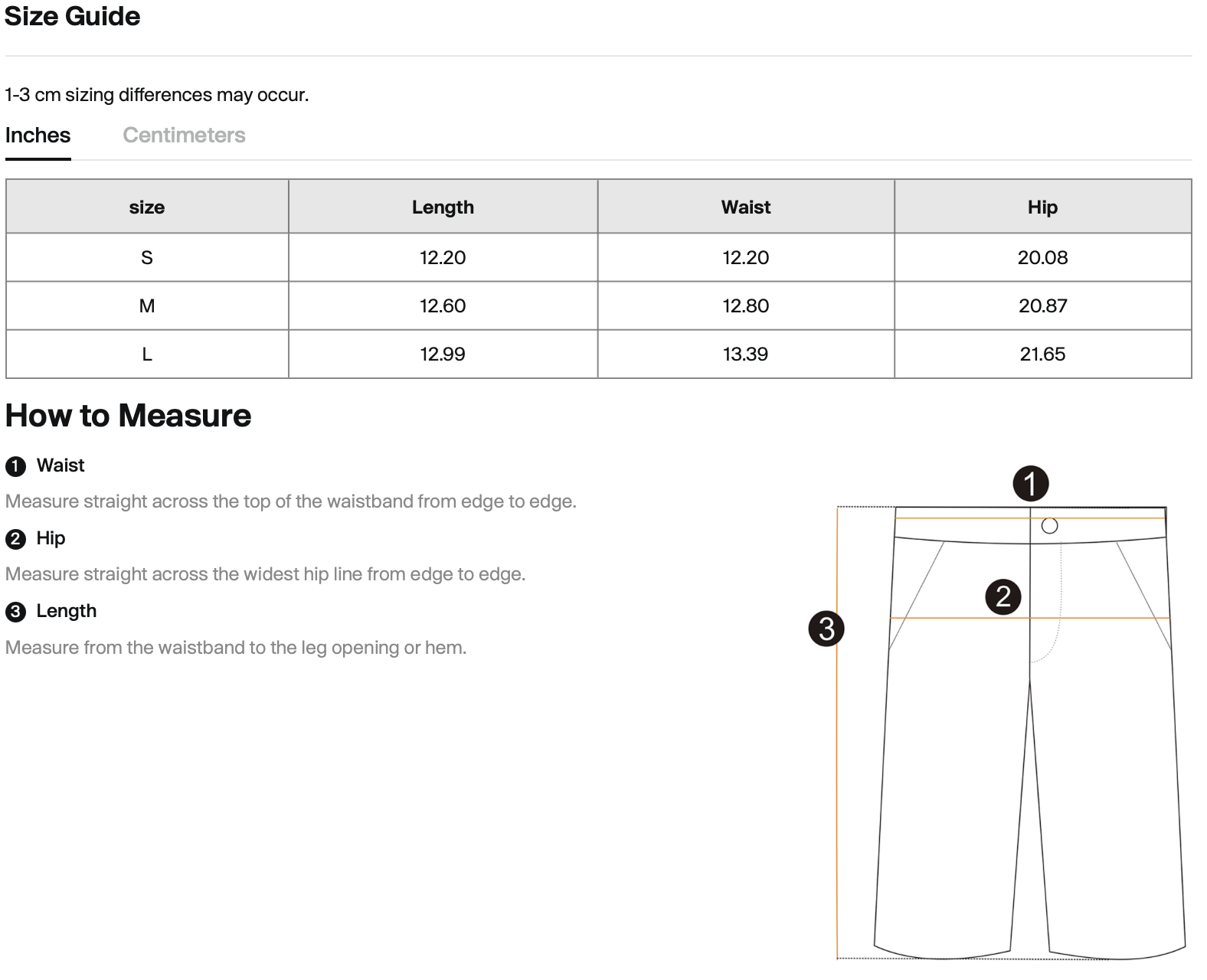Click the Size Guide title
The height and width of the screenshot is (980, 1207).
point(73,16)
